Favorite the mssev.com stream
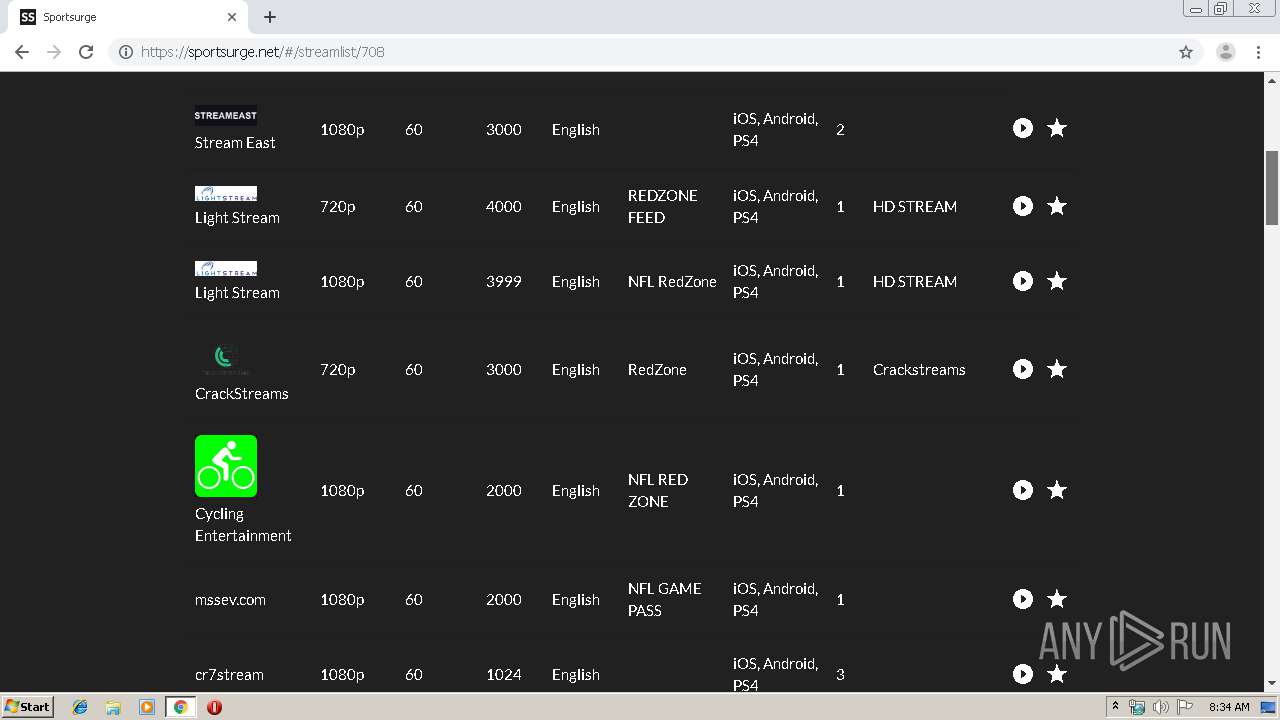The width and height of the screenshot is (1280, 720). click(x=1057, y=599)
